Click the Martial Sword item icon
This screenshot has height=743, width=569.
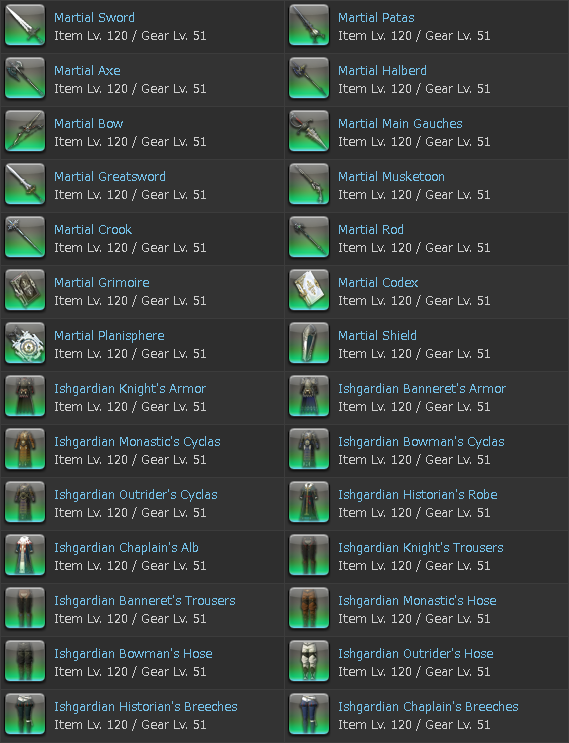(x=25, y=25)
